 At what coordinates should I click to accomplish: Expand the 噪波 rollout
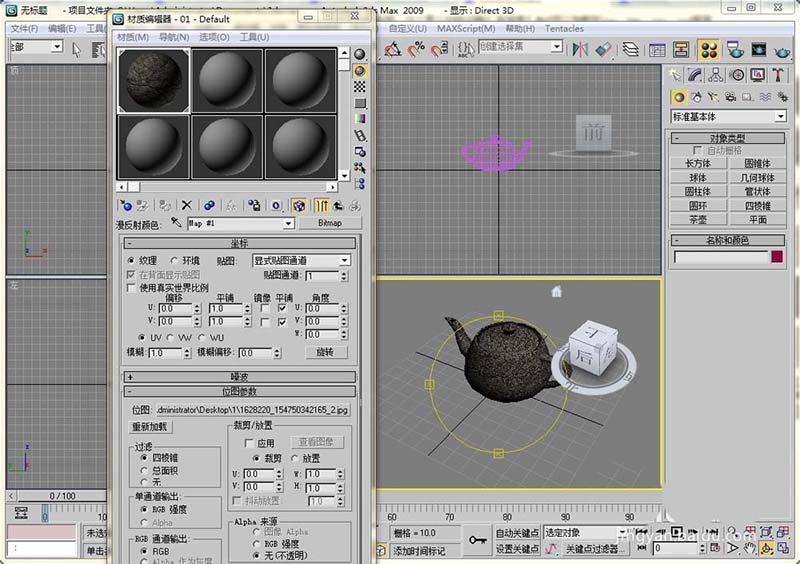tap(240, 377)
